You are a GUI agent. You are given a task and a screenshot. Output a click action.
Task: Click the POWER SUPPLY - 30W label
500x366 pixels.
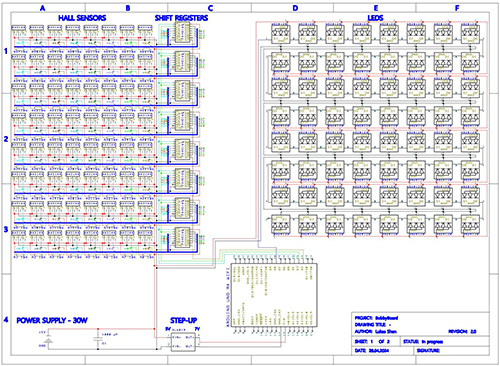pyautogui.click(x=52, y=321)
